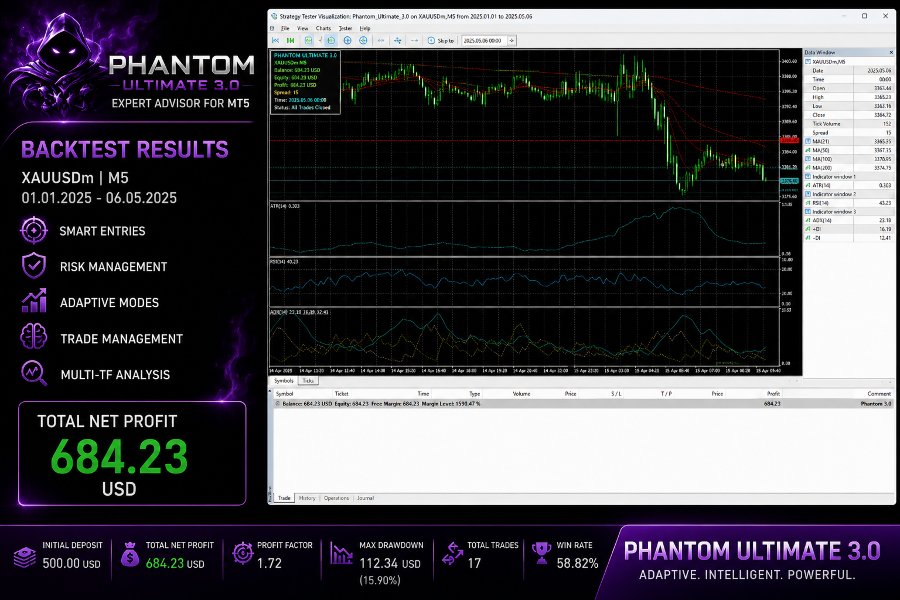The image size is (900, 600).
Task: Click the -DI row in Data Window
Action: click(x=848, y=238)
